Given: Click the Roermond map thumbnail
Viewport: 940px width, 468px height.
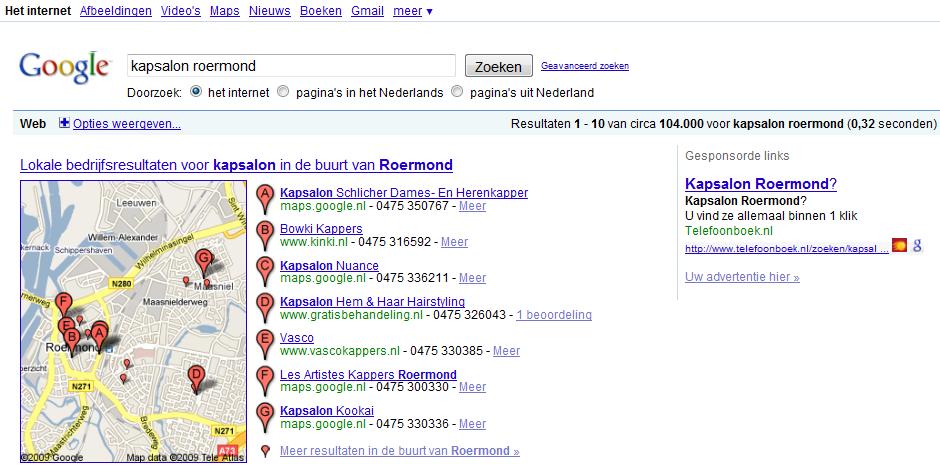Looking at the screenshot, I should click(x=133, y=322).
